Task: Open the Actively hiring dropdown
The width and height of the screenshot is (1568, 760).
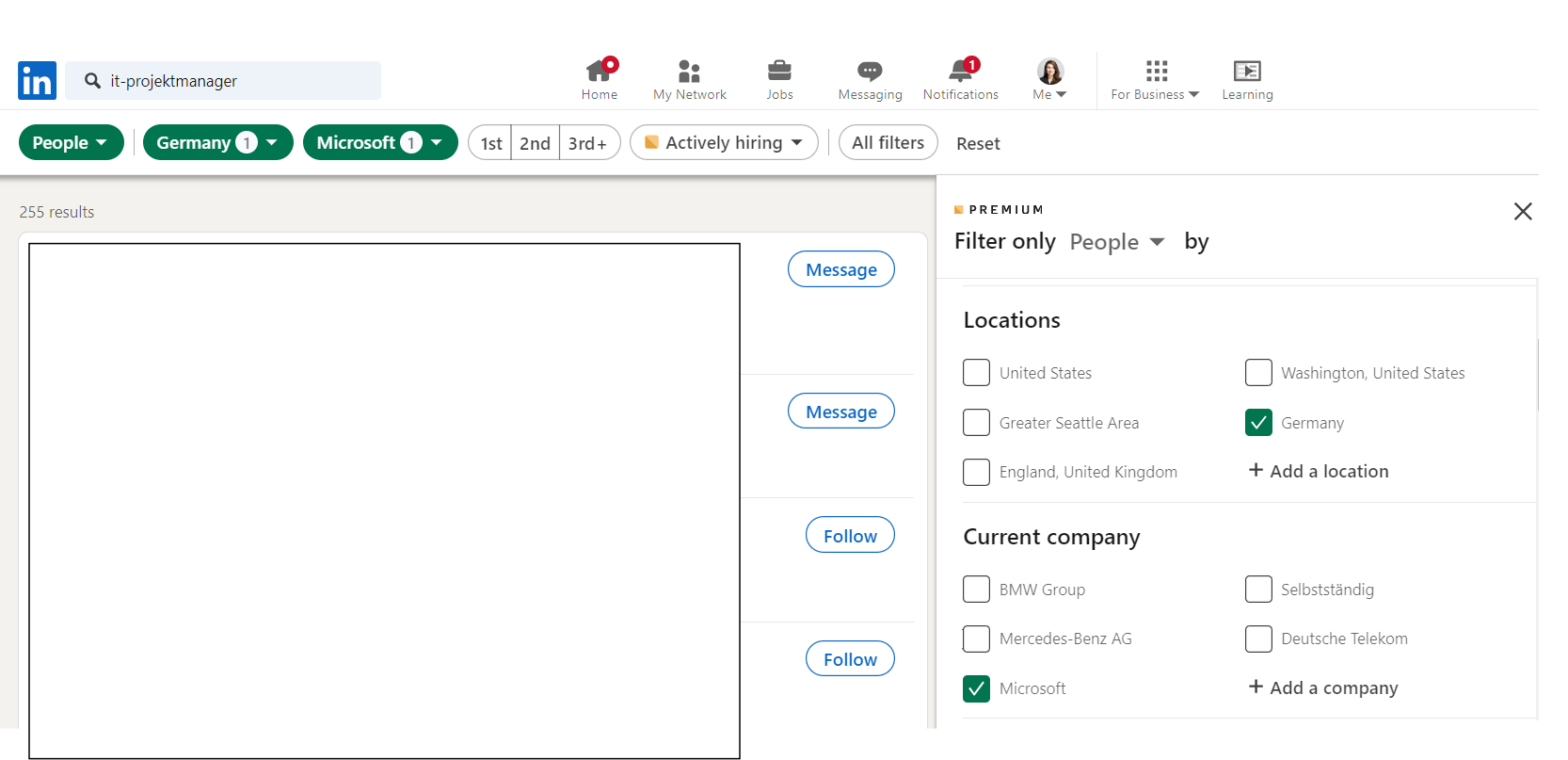Action: (724, 142)
